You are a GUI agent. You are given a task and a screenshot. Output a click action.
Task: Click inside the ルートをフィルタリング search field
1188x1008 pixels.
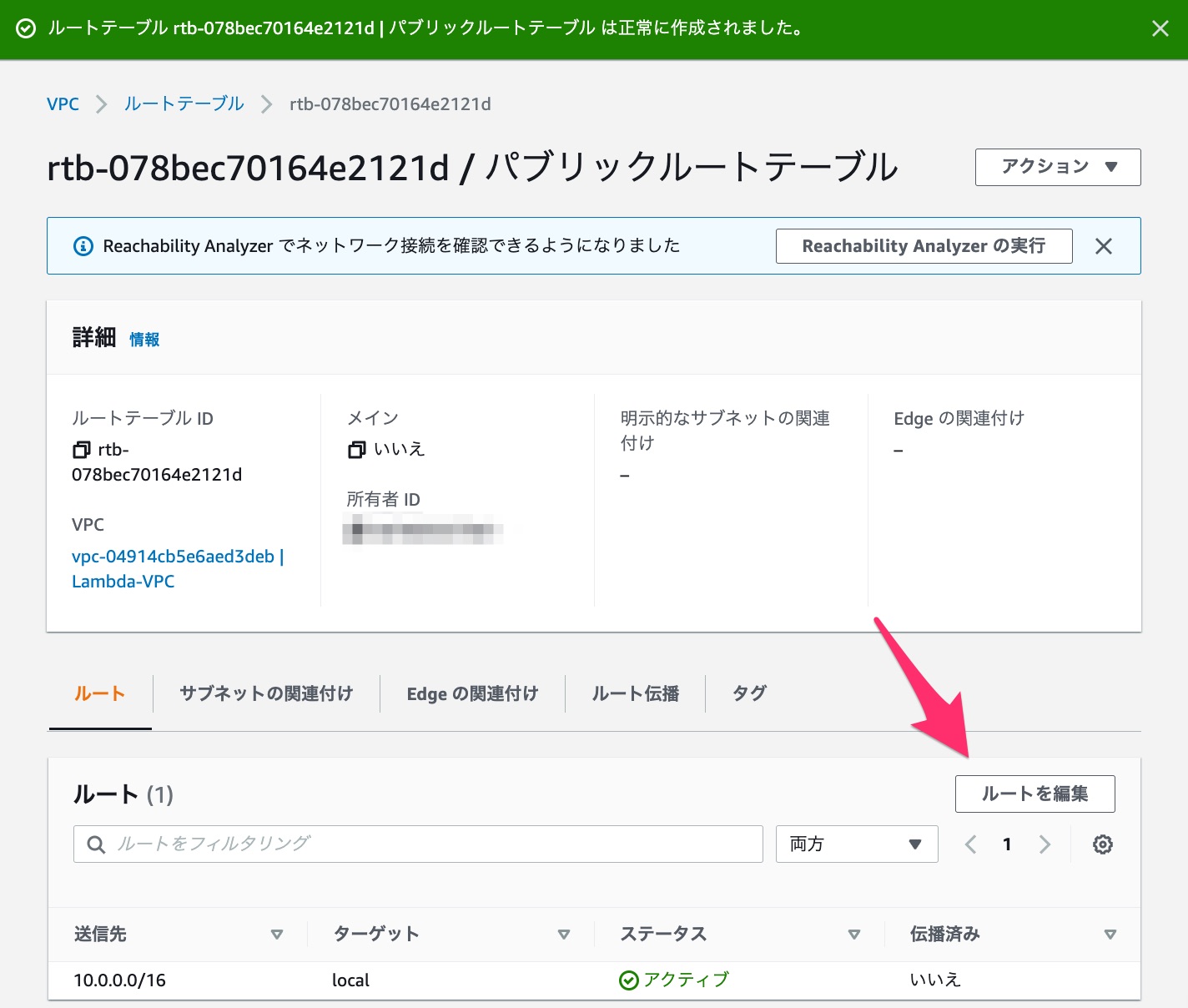417,844
